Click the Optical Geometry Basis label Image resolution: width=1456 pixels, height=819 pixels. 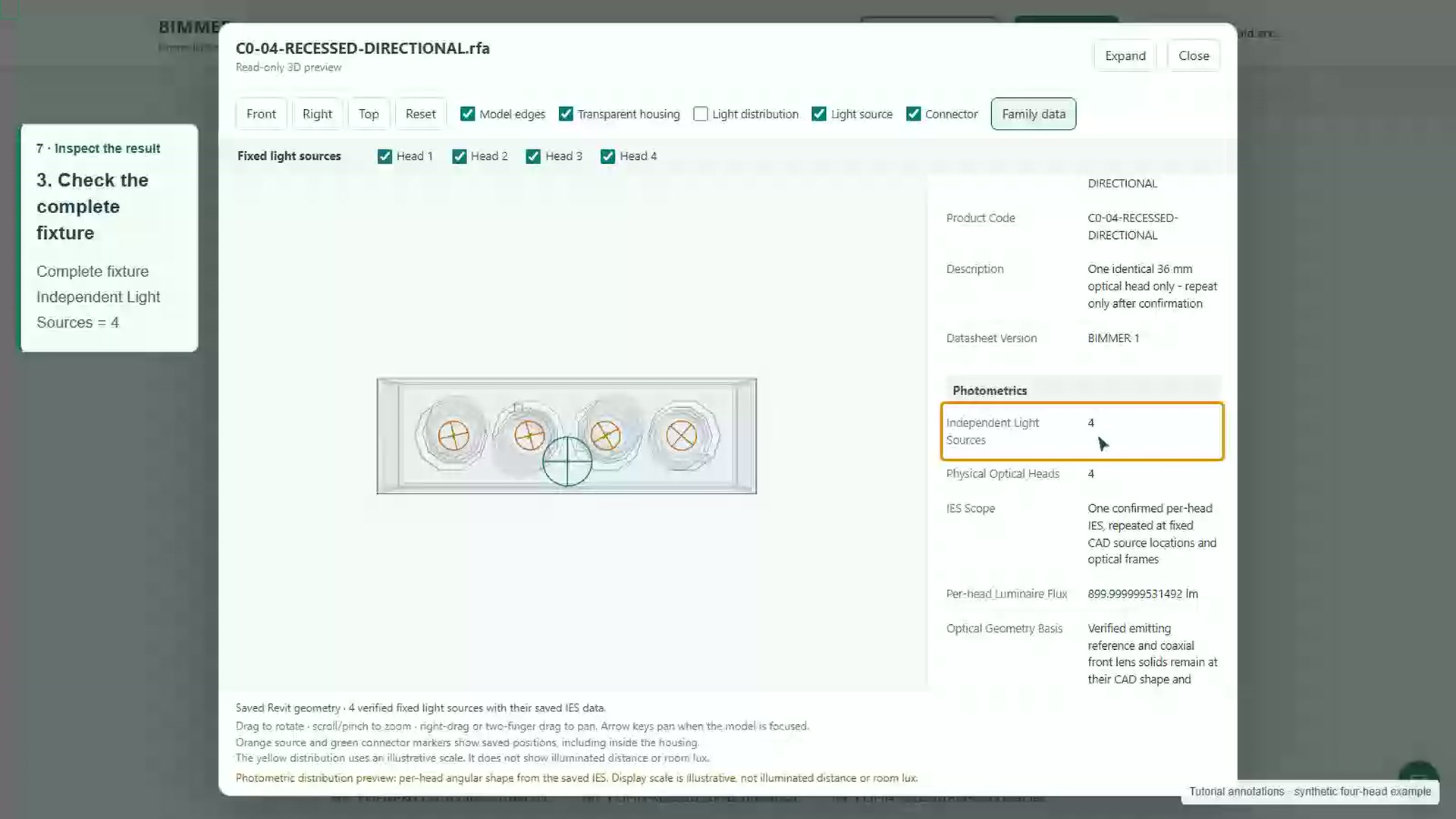1004,629
